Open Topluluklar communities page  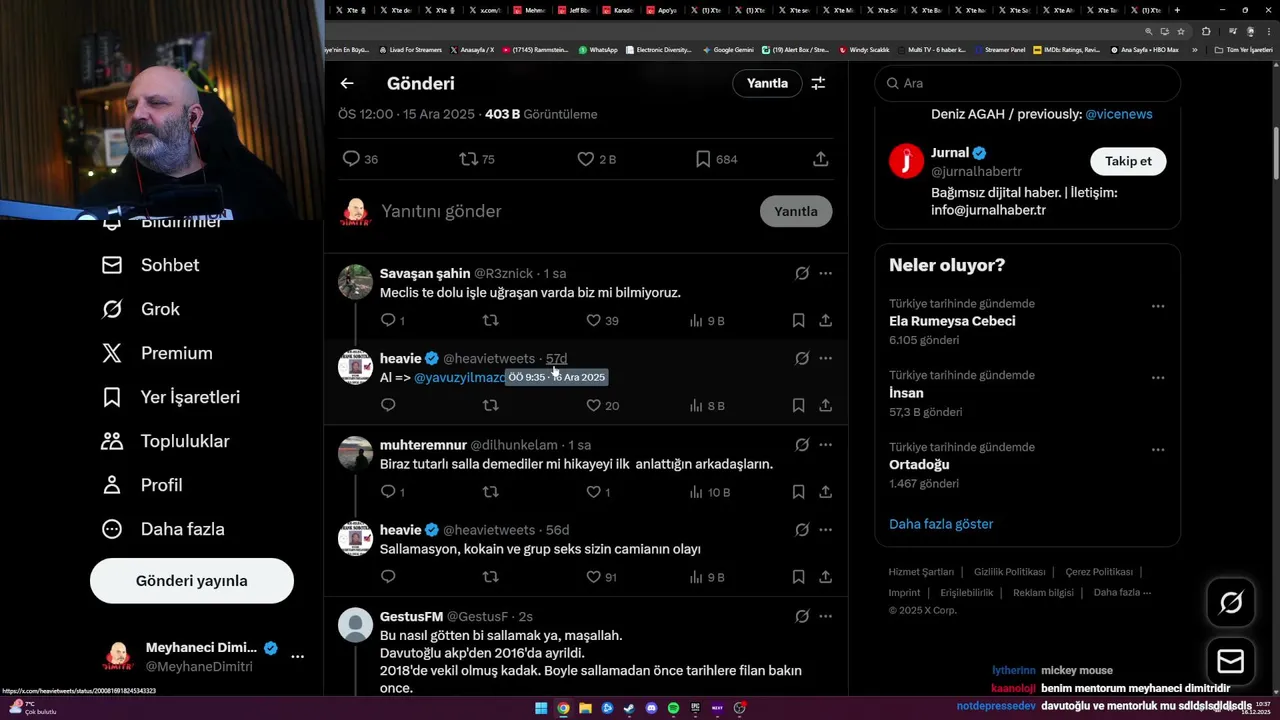point(165,441)
